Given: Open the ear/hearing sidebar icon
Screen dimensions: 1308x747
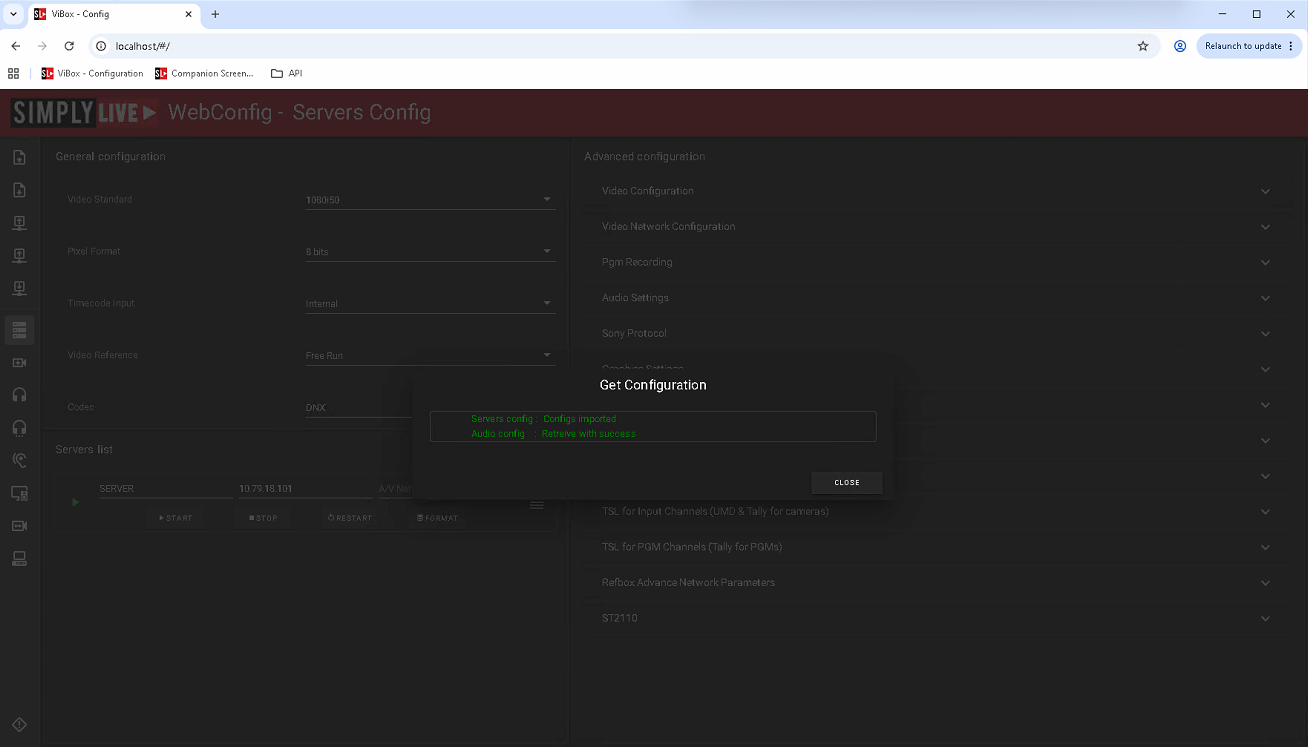Looking at the screenshot, I should pos(19,460).
